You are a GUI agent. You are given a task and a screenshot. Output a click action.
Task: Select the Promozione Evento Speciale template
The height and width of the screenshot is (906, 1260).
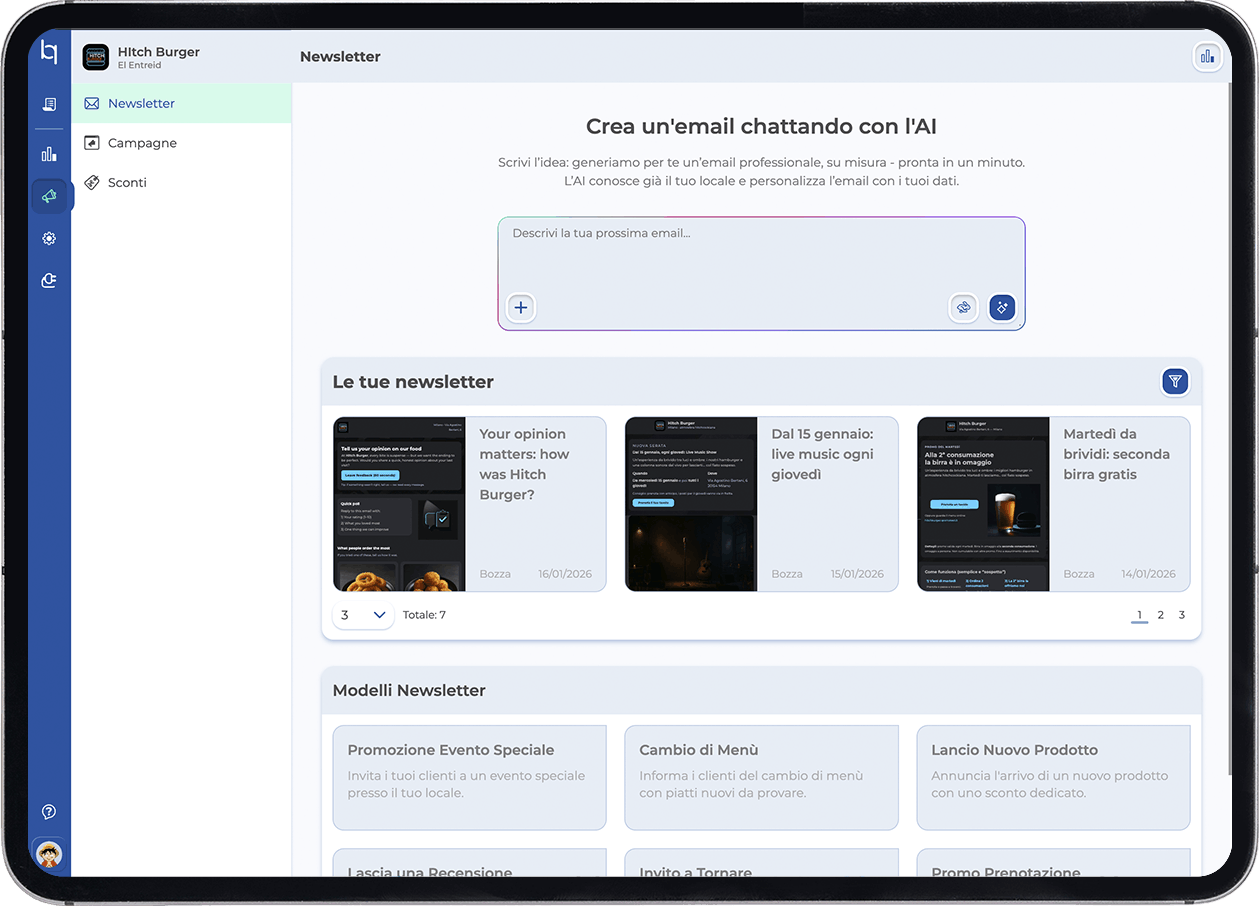click(x=469, y=777)
